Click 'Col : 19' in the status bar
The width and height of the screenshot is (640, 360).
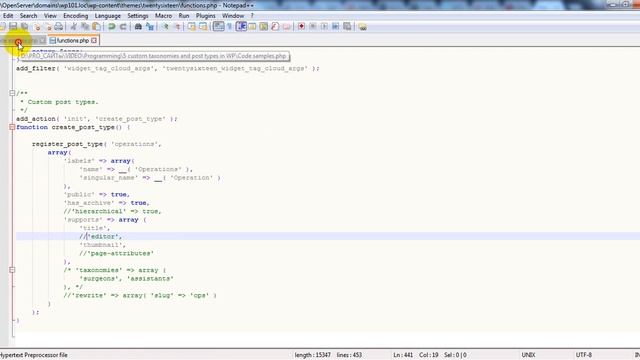pyautogui.click(x=429, y=355)
